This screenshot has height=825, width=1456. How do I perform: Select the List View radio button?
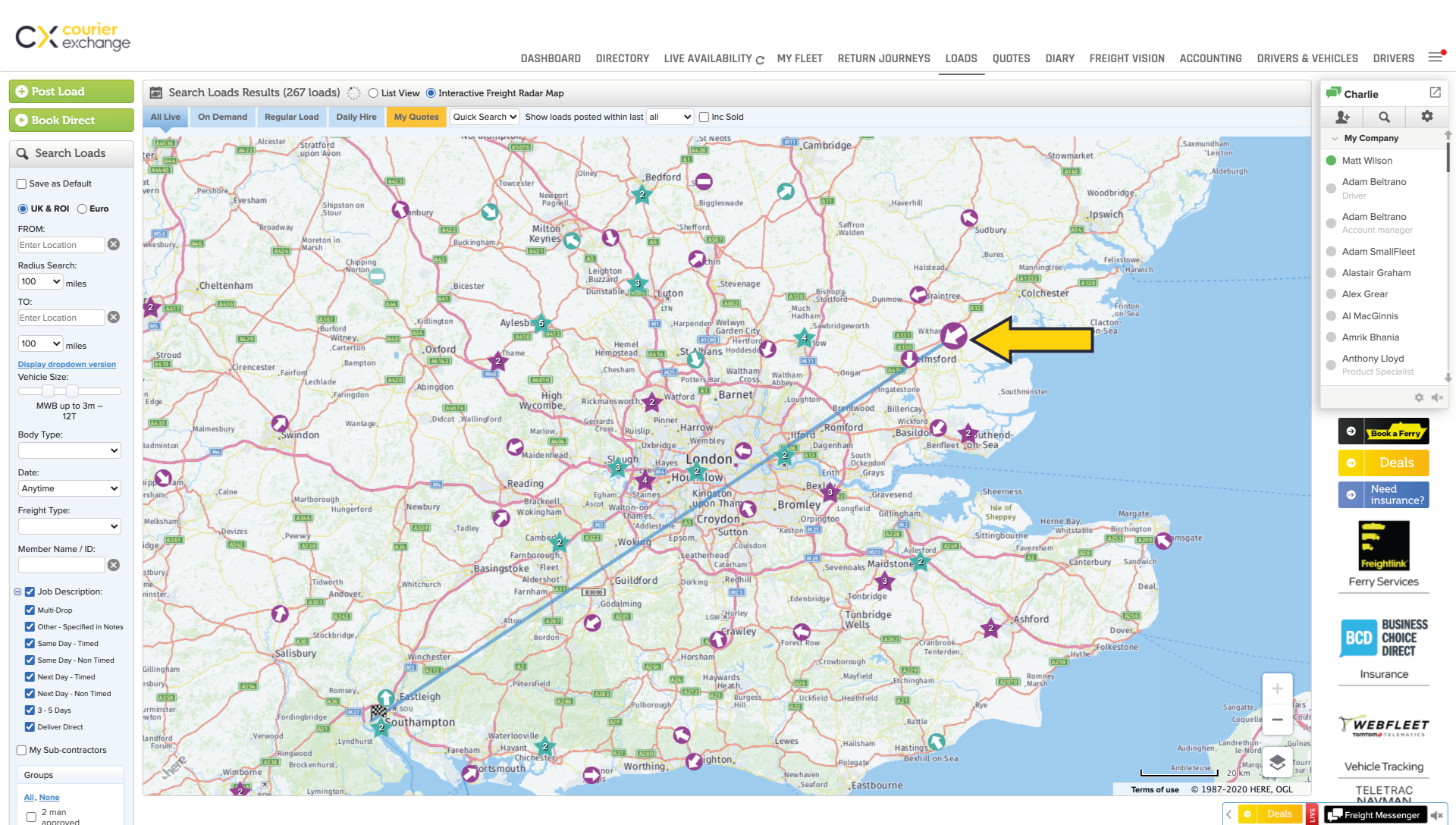[x=373, y=93]
